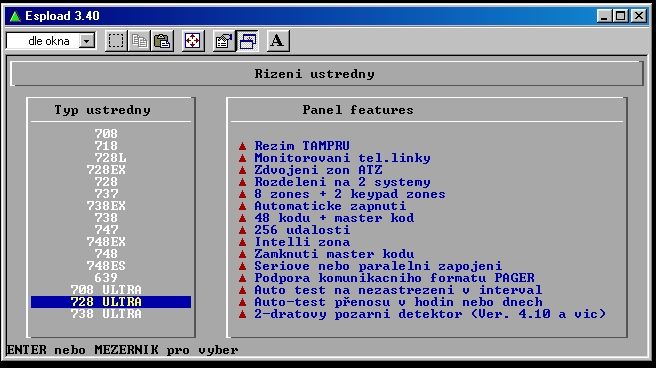The height and width of the screenshot is (368, 656).
Task: Click '48 kodu + master kod' line
Action: [334, 218]
